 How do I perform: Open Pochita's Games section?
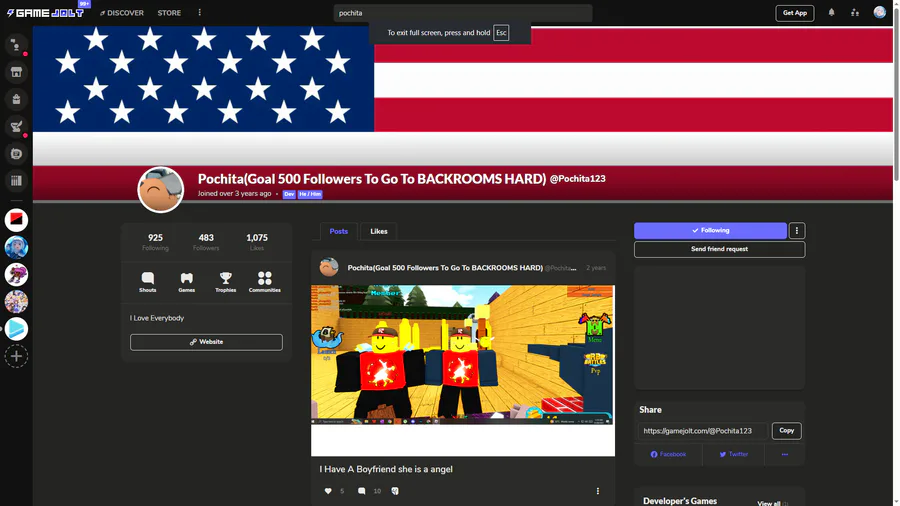pyautogui.click(x=187, y=282)
